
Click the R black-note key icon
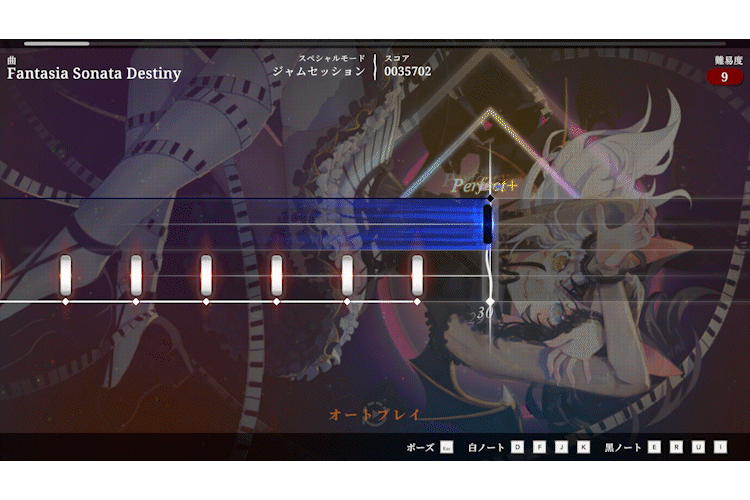pyautogui.click(x=676, y=447)
